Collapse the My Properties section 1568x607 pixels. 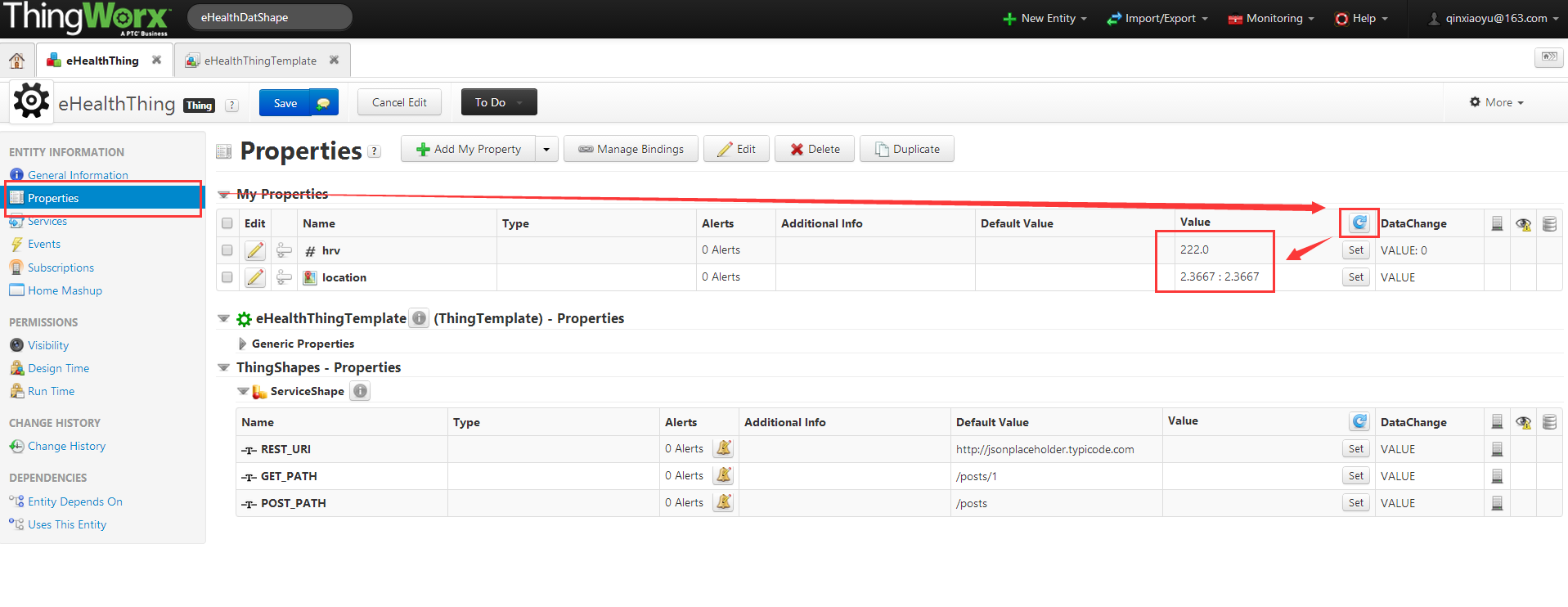tap(223, 195)
